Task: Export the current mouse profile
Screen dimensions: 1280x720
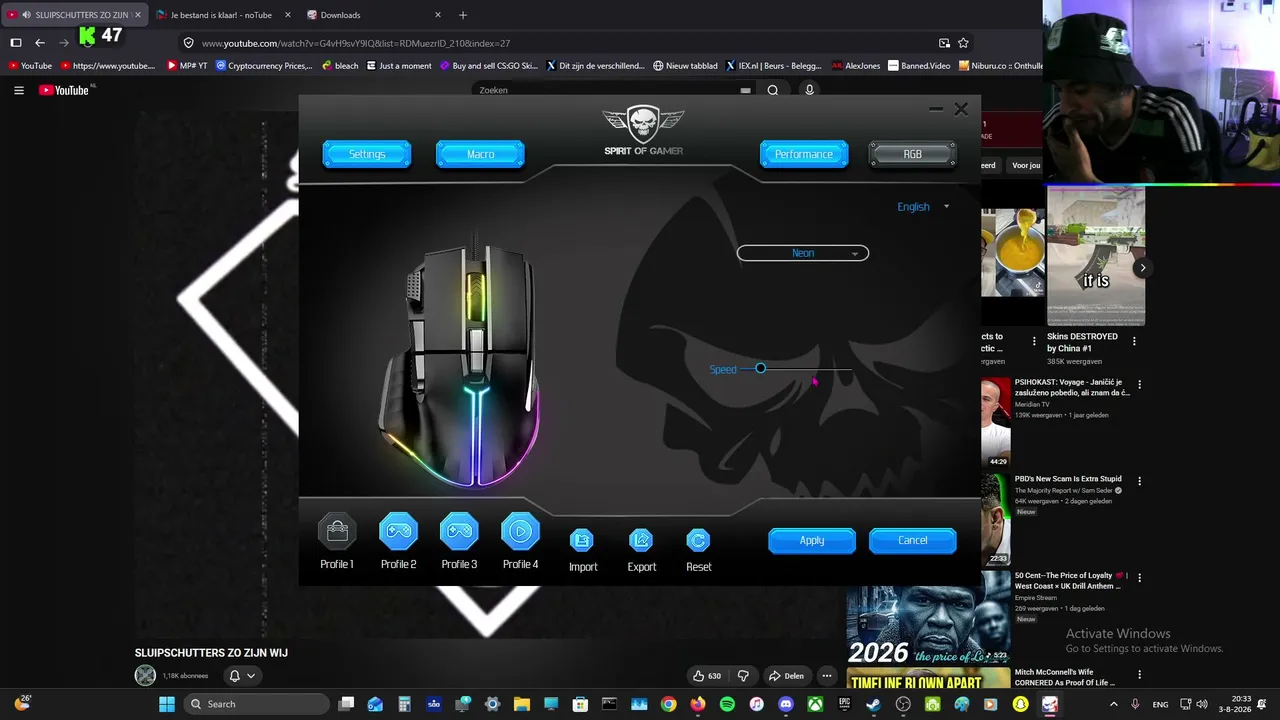Action: [641, 540]
